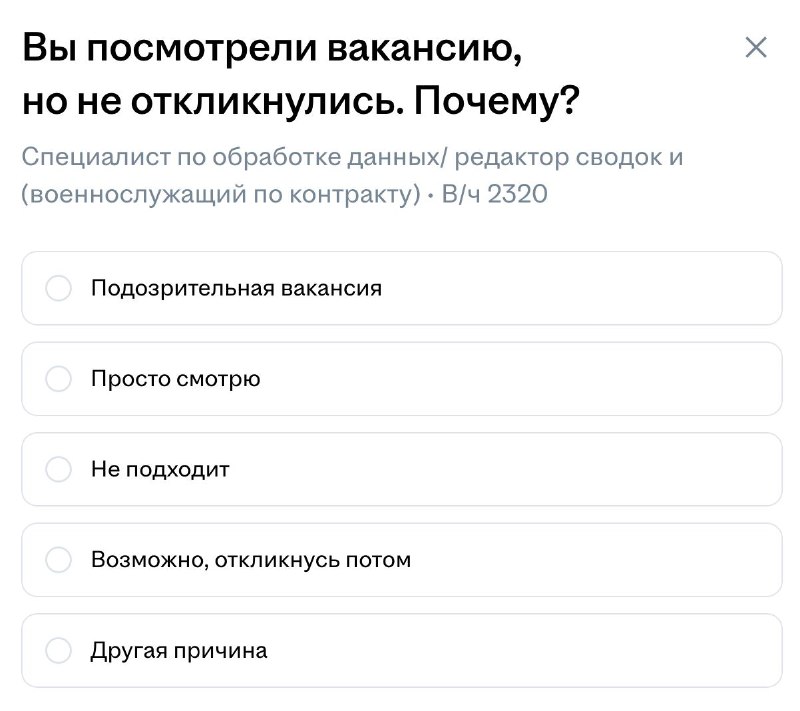The width and height of the screenshot is (800, 711).
Task: Click the 'Просто смотрю' label text
Action: point(176,379)
